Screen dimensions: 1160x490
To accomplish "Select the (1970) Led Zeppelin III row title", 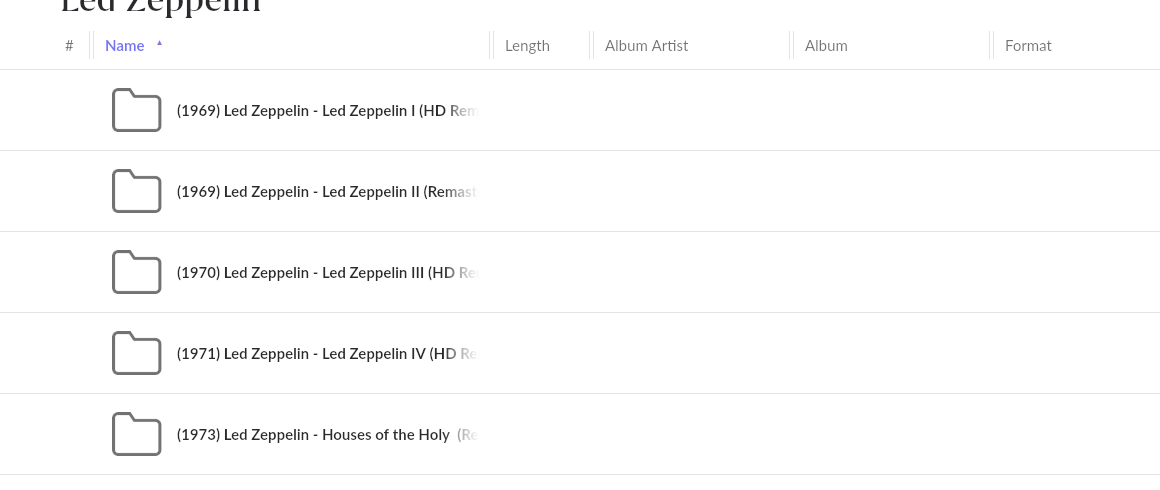I will click(328, 273).
